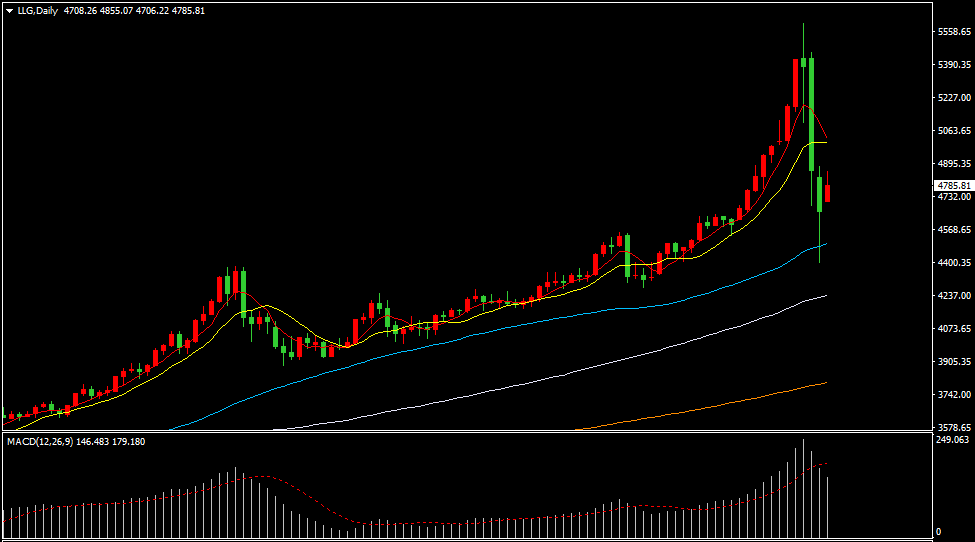Click the 249.063 MACD scale value

[953, 439]
